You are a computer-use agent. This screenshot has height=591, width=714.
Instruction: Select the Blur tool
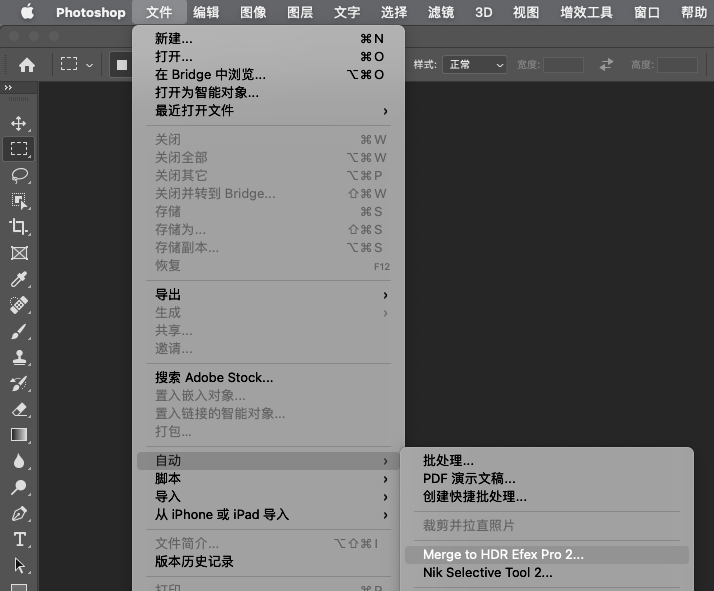tap(19, 461)
